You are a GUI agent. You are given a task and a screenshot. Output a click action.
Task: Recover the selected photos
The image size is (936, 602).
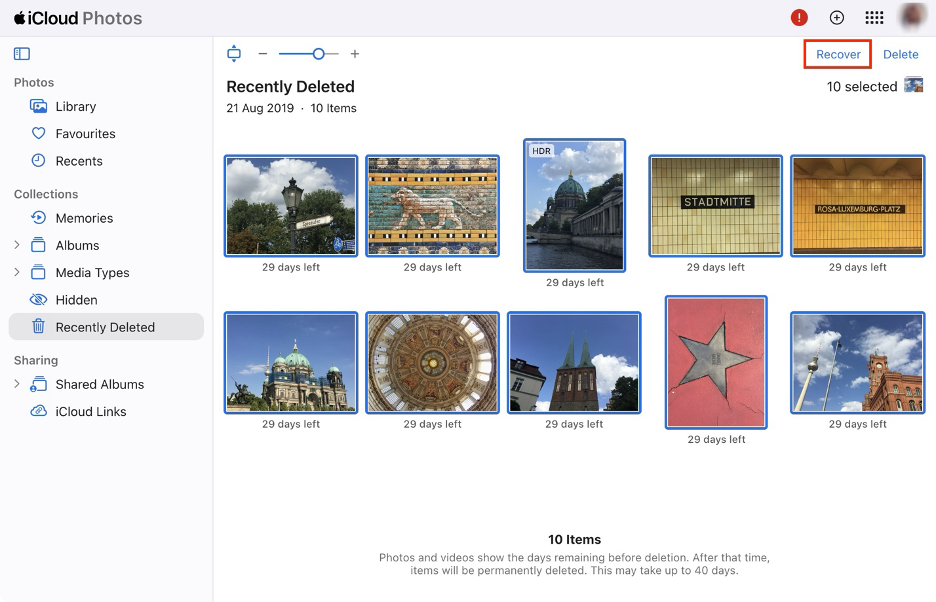pos(837,54)
